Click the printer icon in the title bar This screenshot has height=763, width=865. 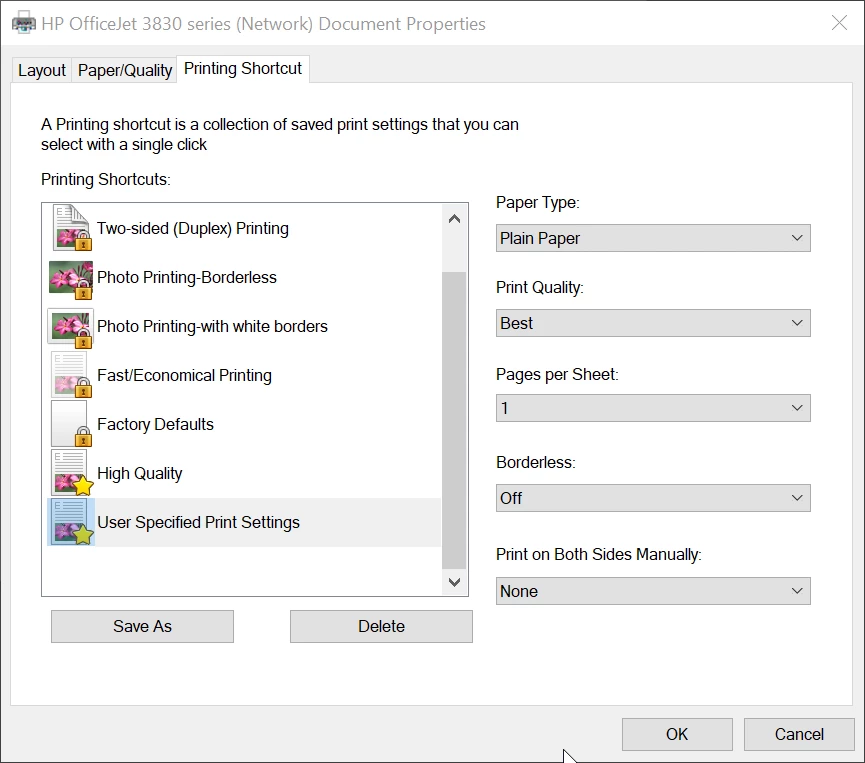[24, 24]
